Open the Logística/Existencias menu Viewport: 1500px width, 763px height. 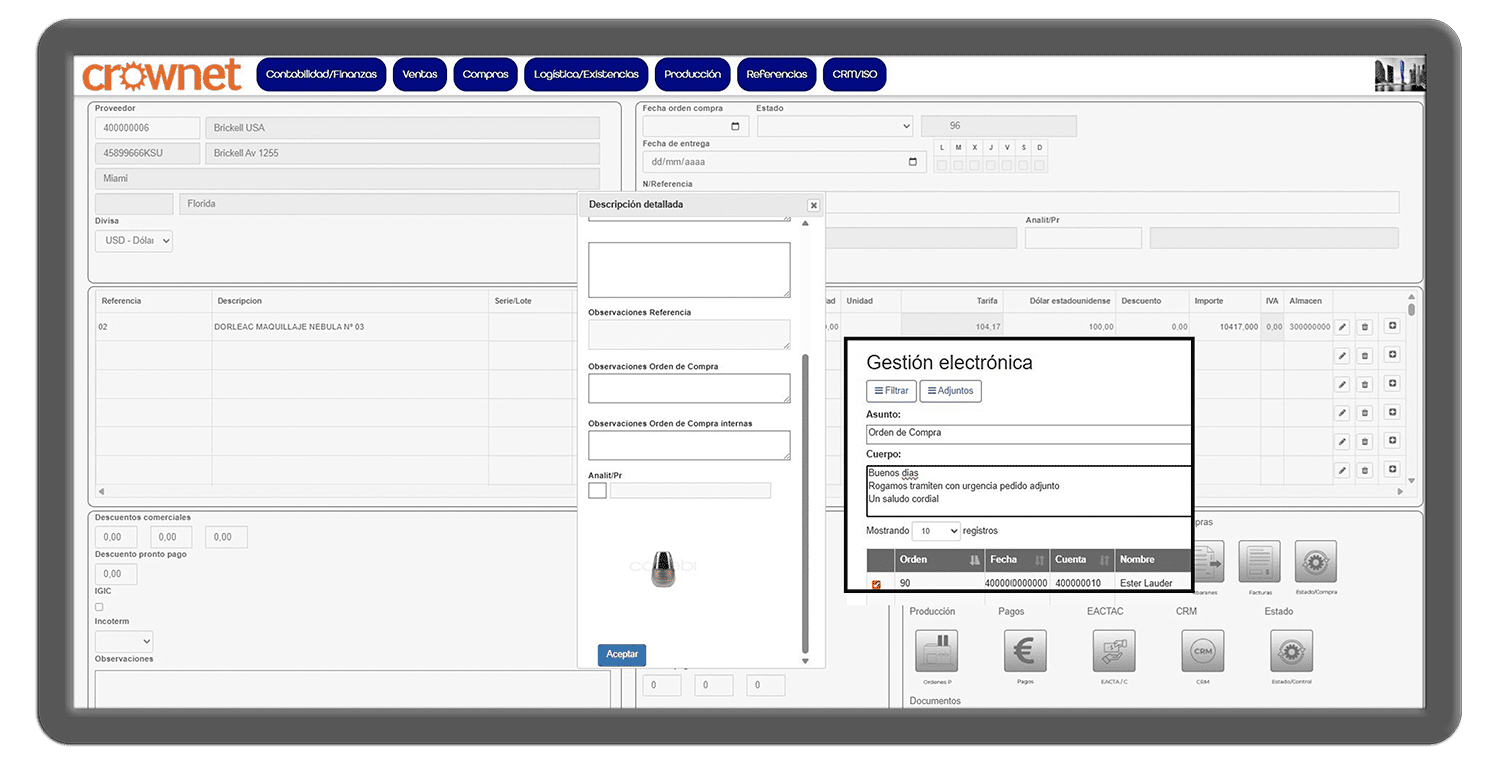click(x=586, y=75)
